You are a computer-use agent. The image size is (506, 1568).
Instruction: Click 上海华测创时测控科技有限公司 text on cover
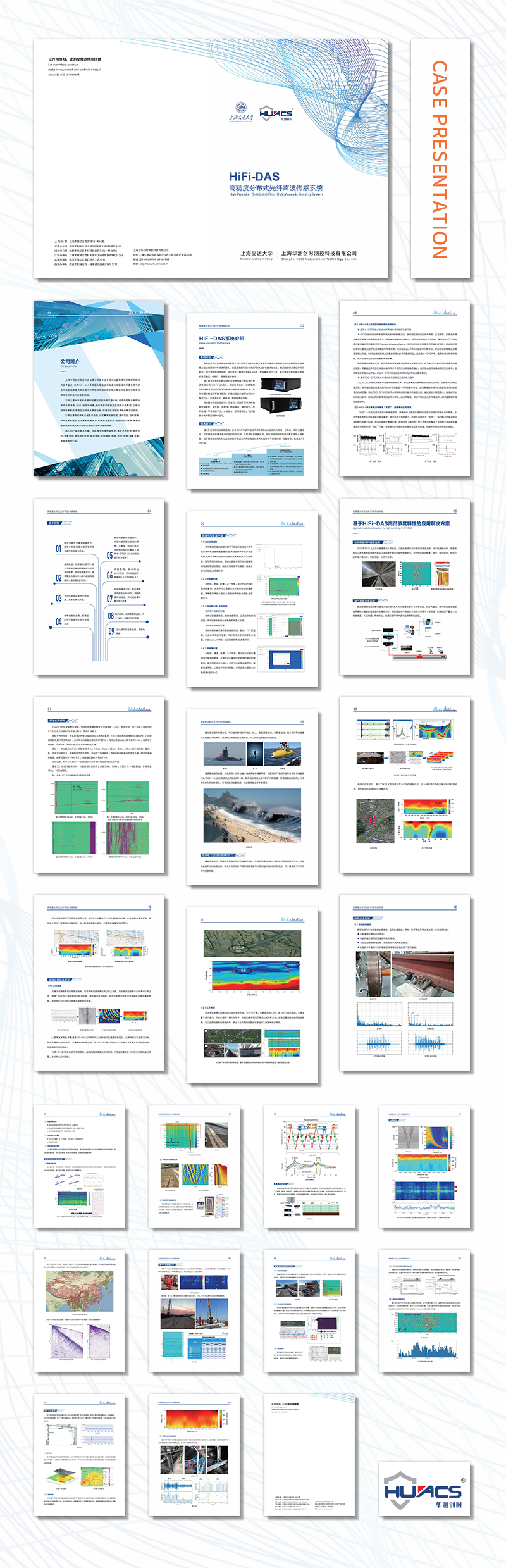pyautogui.click(x=319, y=254)
